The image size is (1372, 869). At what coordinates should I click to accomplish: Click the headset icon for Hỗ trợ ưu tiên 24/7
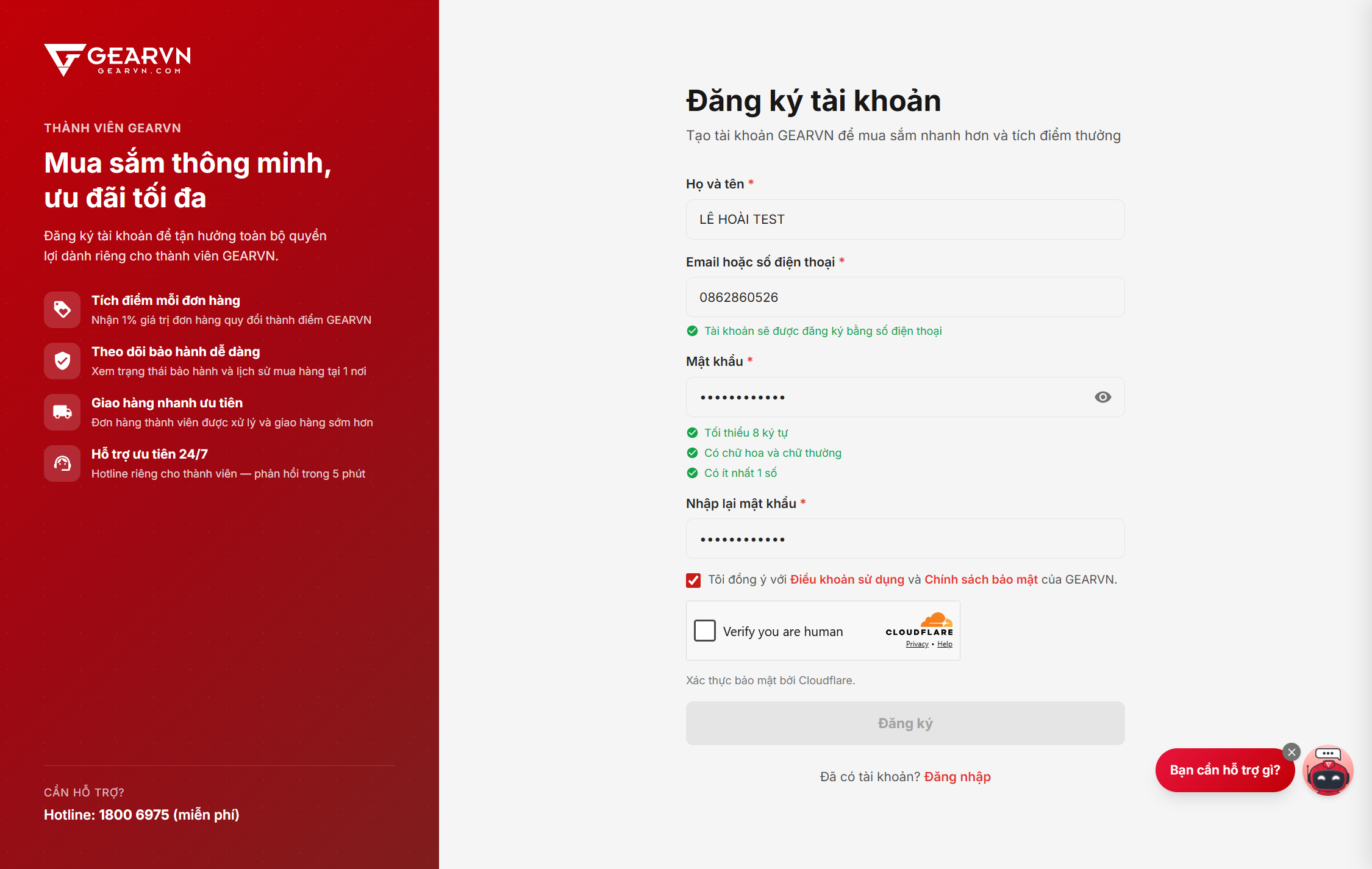(x=62, y=463)
